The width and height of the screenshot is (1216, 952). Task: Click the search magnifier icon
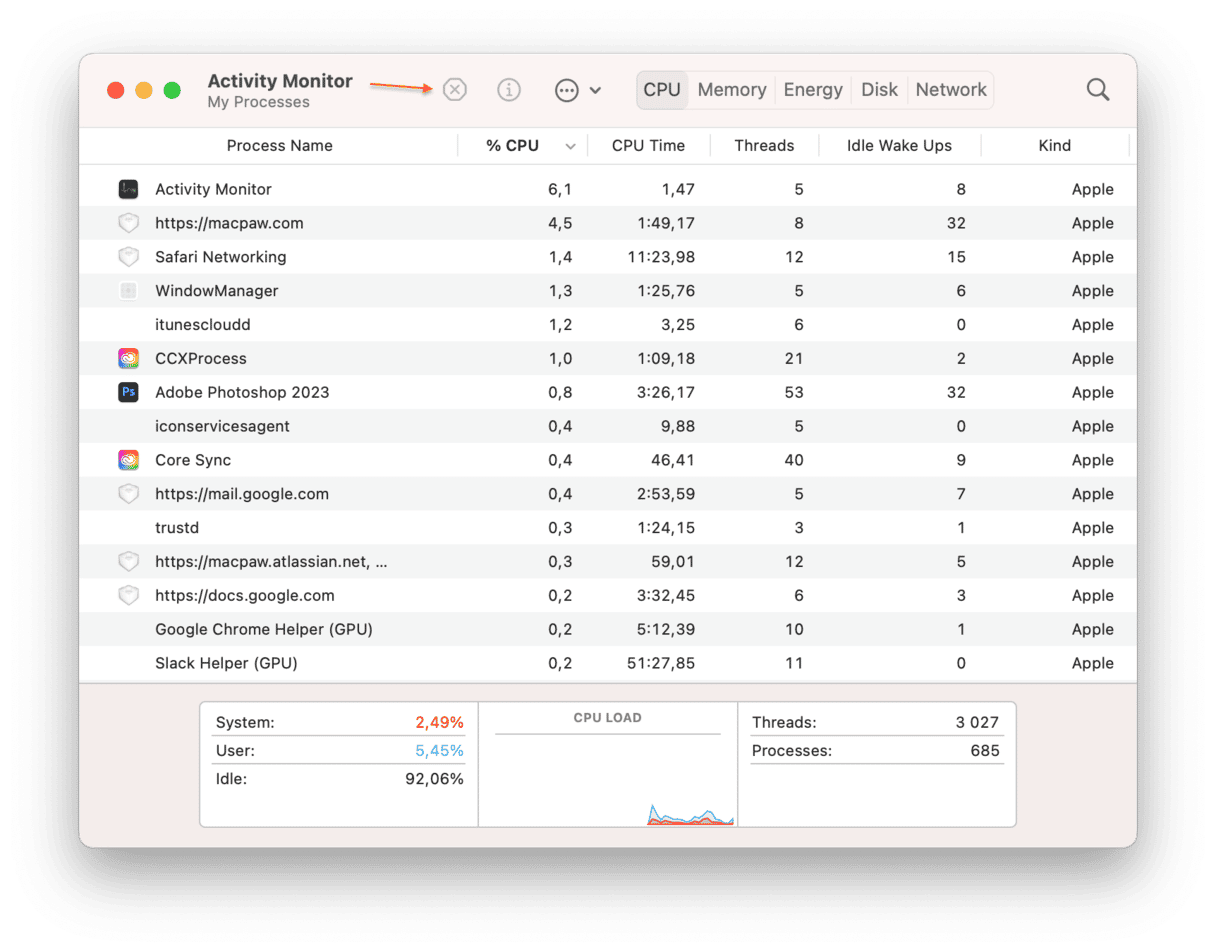pos(1098,90)
